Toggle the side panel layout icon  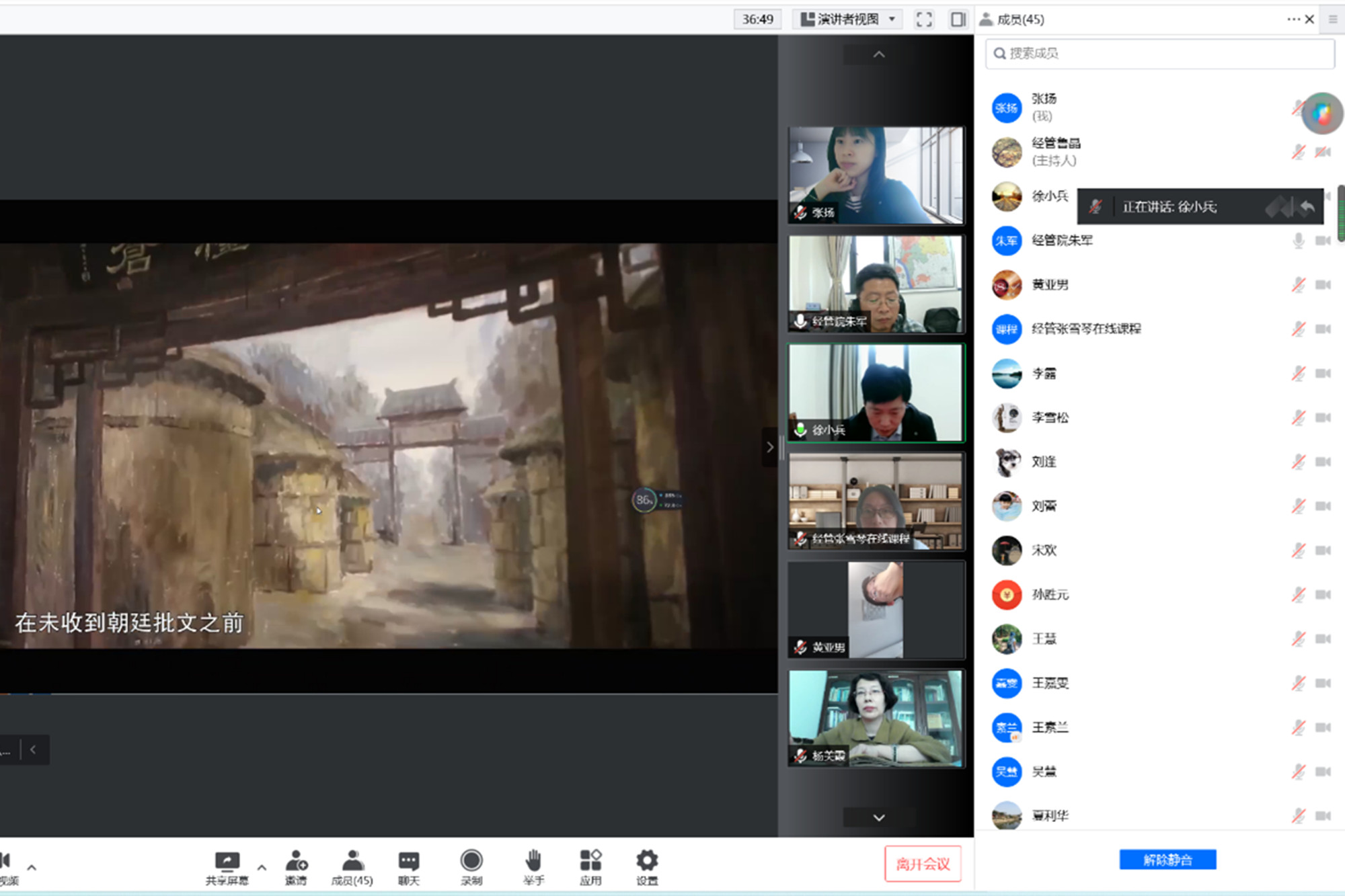pos(958,19)
